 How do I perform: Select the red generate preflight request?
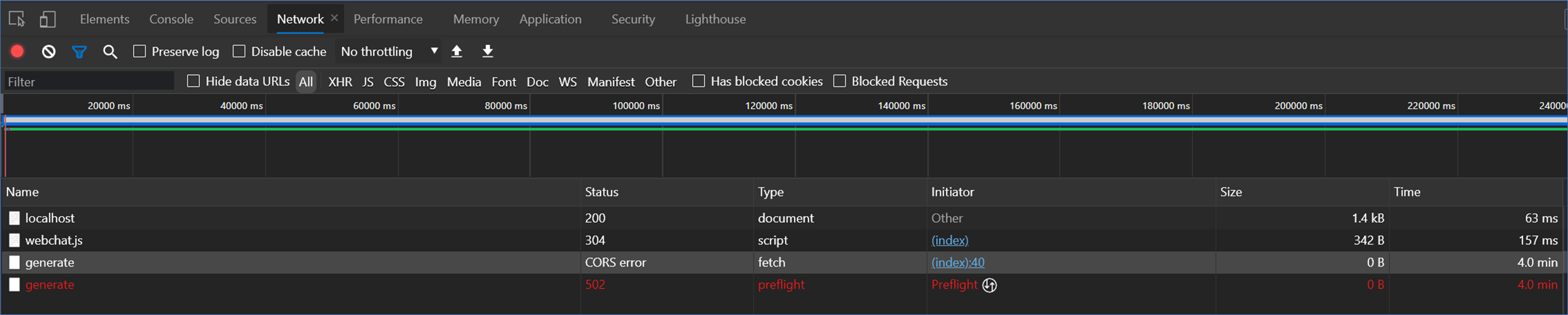(x=782, y=284)
